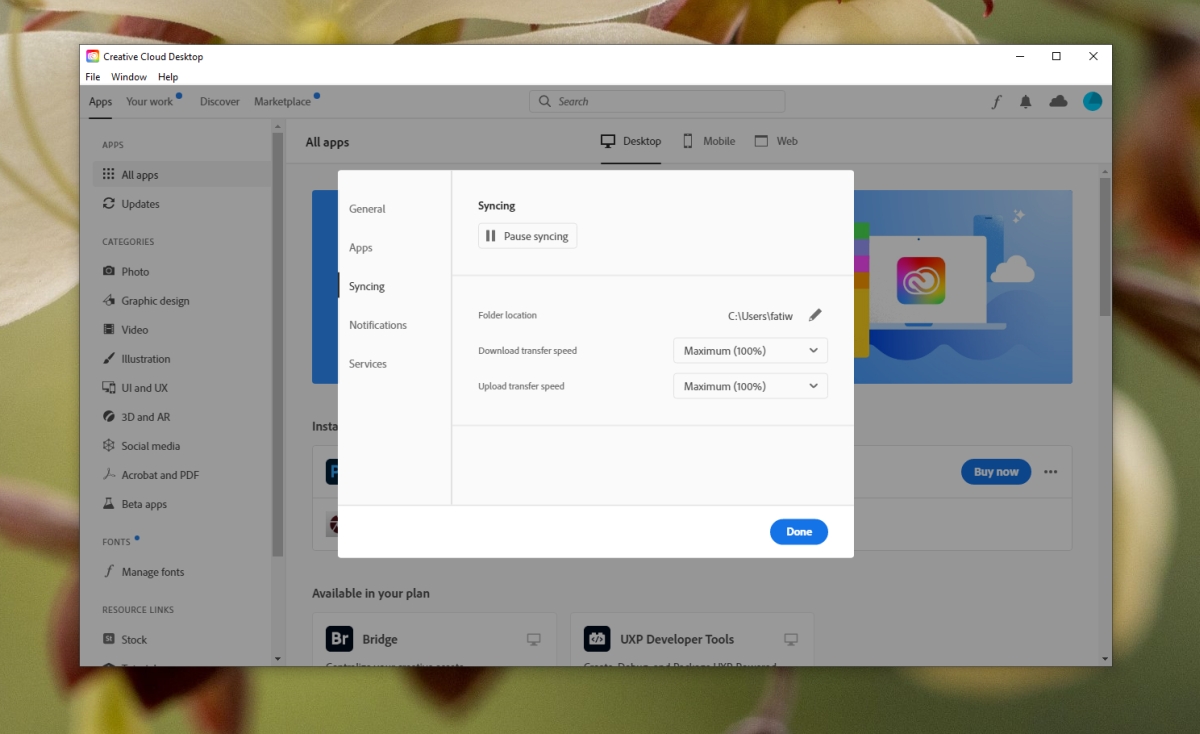Switch to the Your work tab

150,101
